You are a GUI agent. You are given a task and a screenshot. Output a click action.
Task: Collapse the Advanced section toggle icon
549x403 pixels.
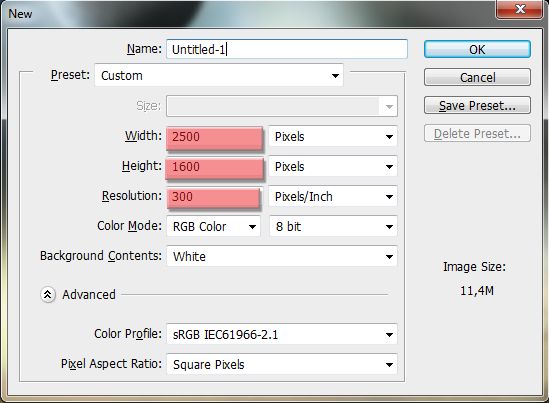48,295
